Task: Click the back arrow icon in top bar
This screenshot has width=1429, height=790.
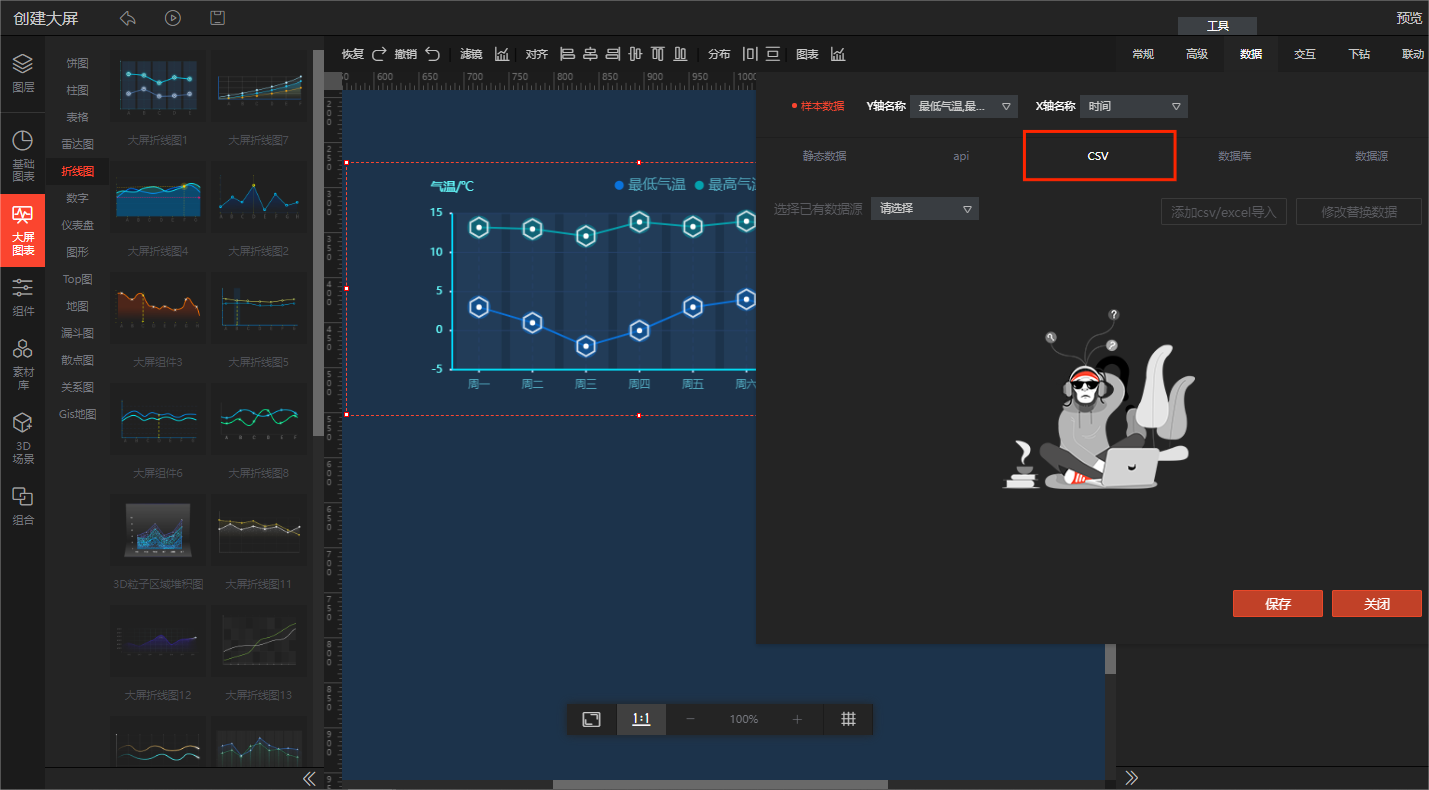Action: pyautogui.click(x=127, y=18)
